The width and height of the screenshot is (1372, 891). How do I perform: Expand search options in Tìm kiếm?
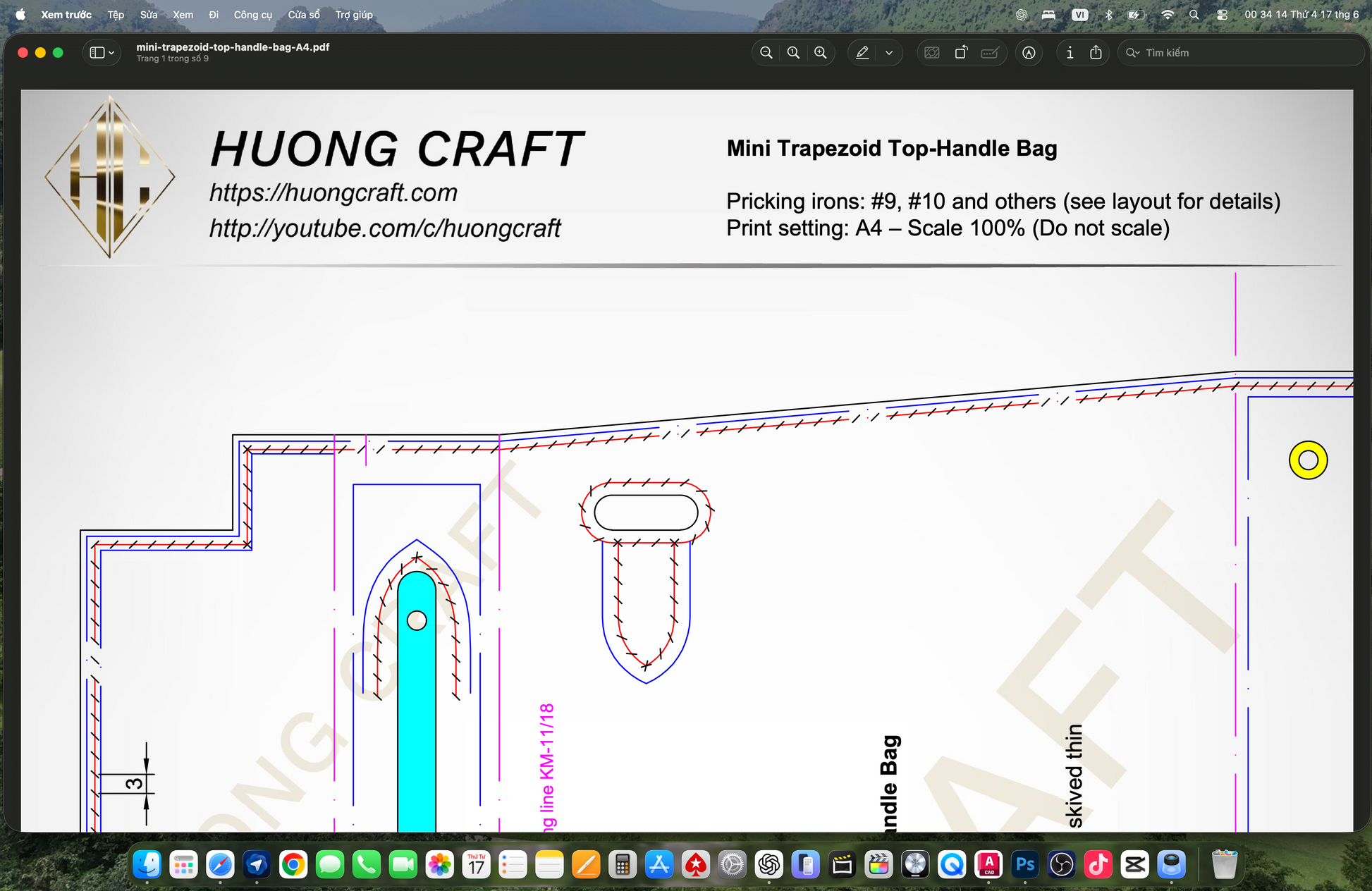1133,53
